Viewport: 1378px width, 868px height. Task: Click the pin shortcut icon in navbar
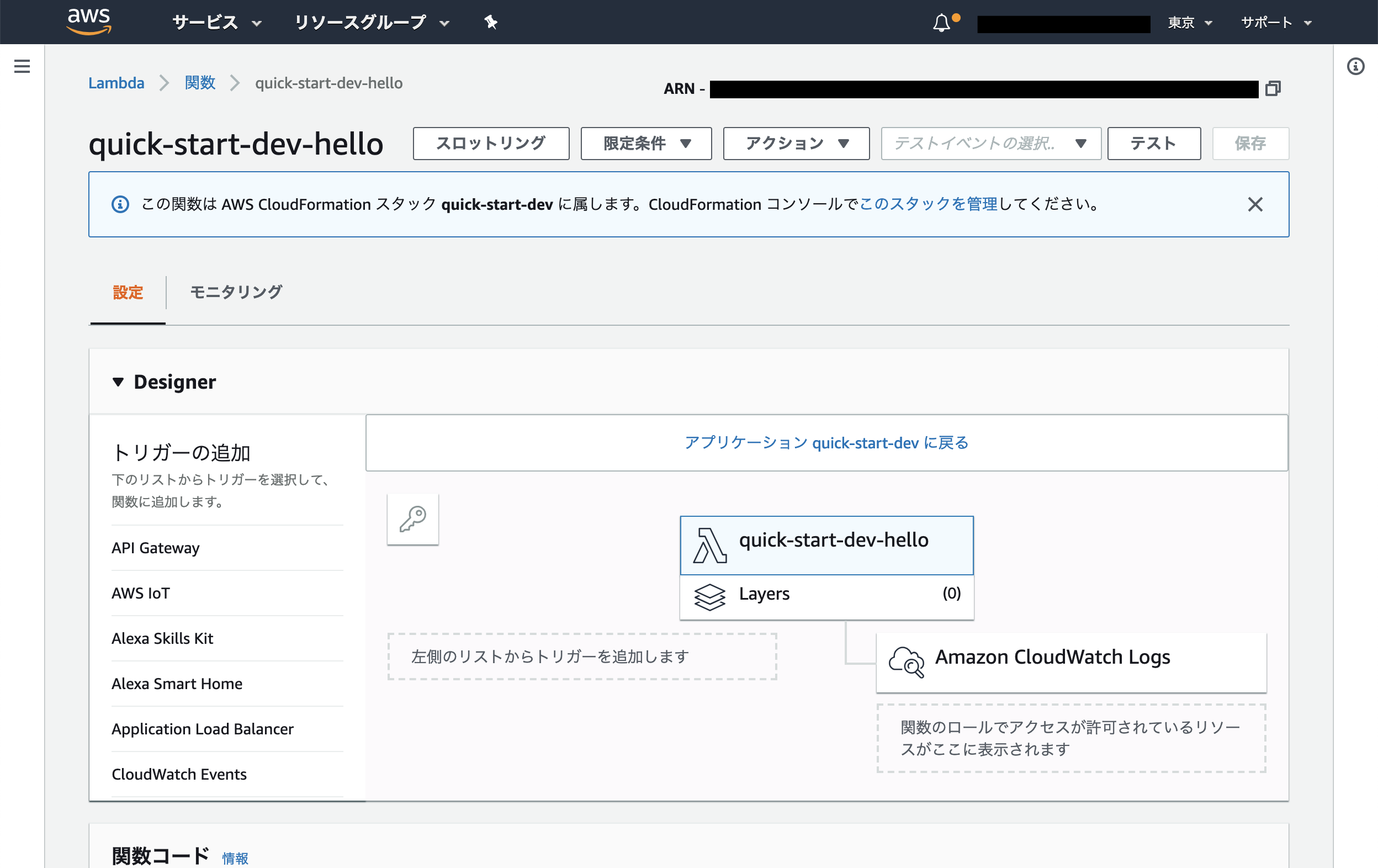point(490,22)
